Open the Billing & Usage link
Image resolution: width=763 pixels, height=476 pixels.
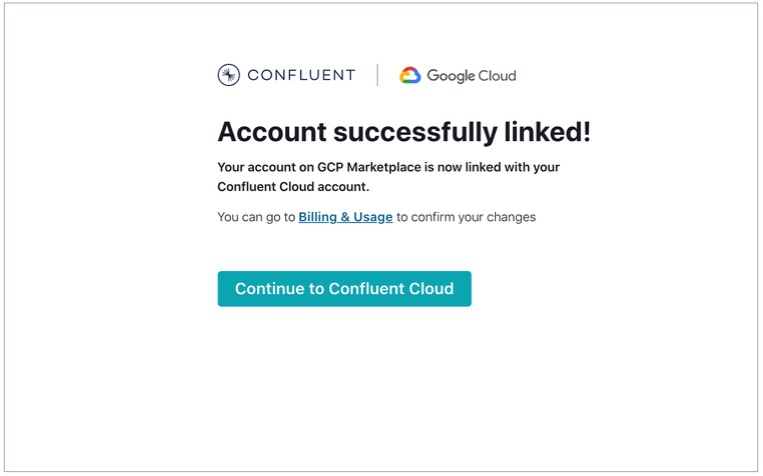coord(345,217)
